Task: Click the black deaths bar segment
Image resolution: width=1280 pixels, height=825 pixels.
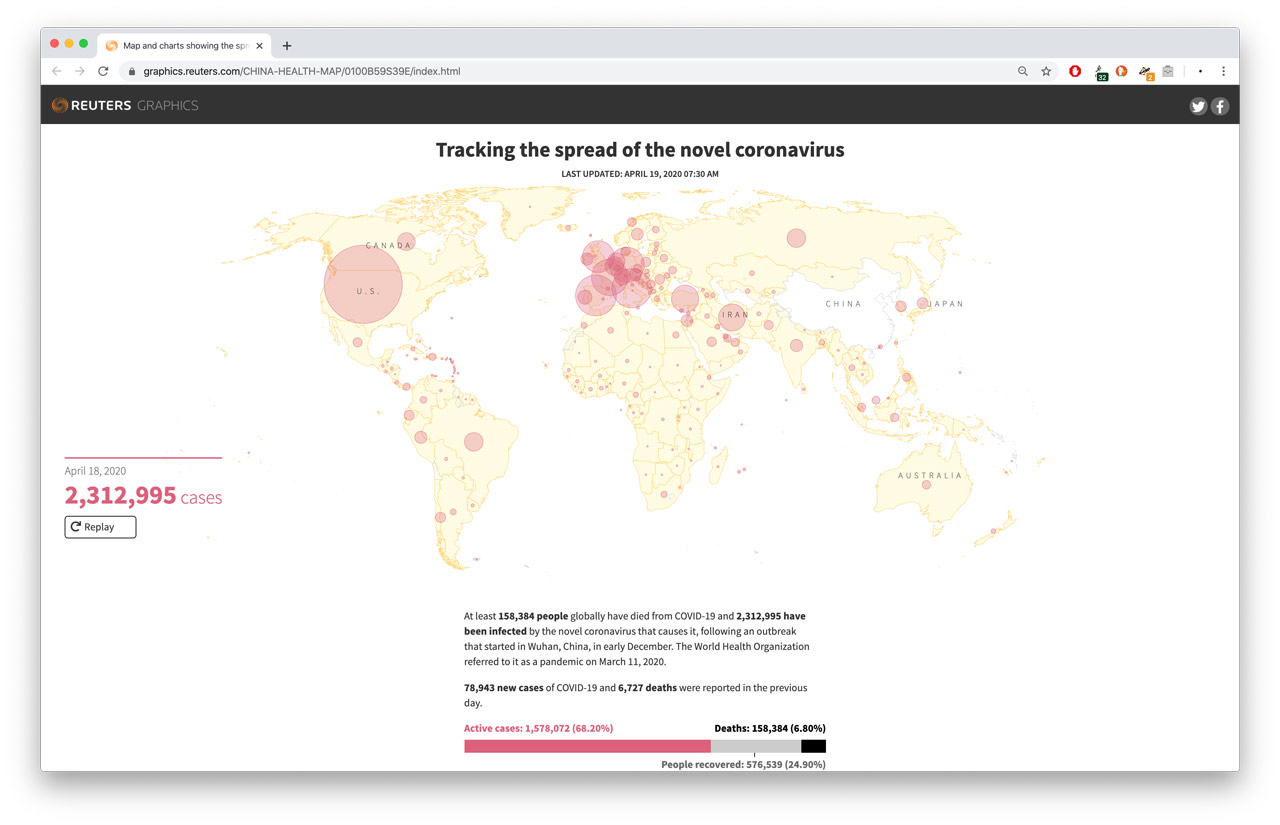Action: [x=813, y=746]
